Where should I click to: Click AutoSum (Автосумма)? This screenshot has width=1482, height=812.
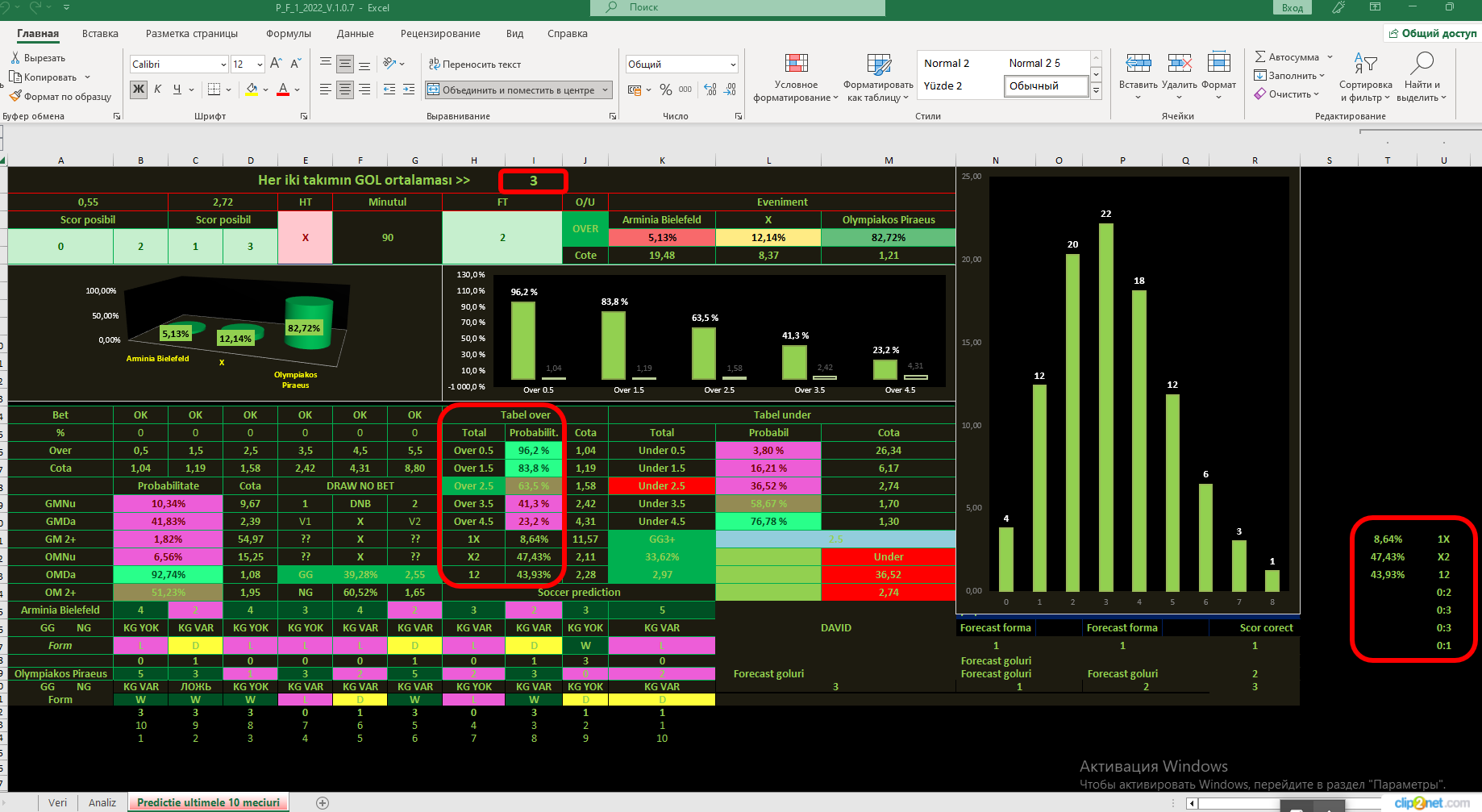1286,57
